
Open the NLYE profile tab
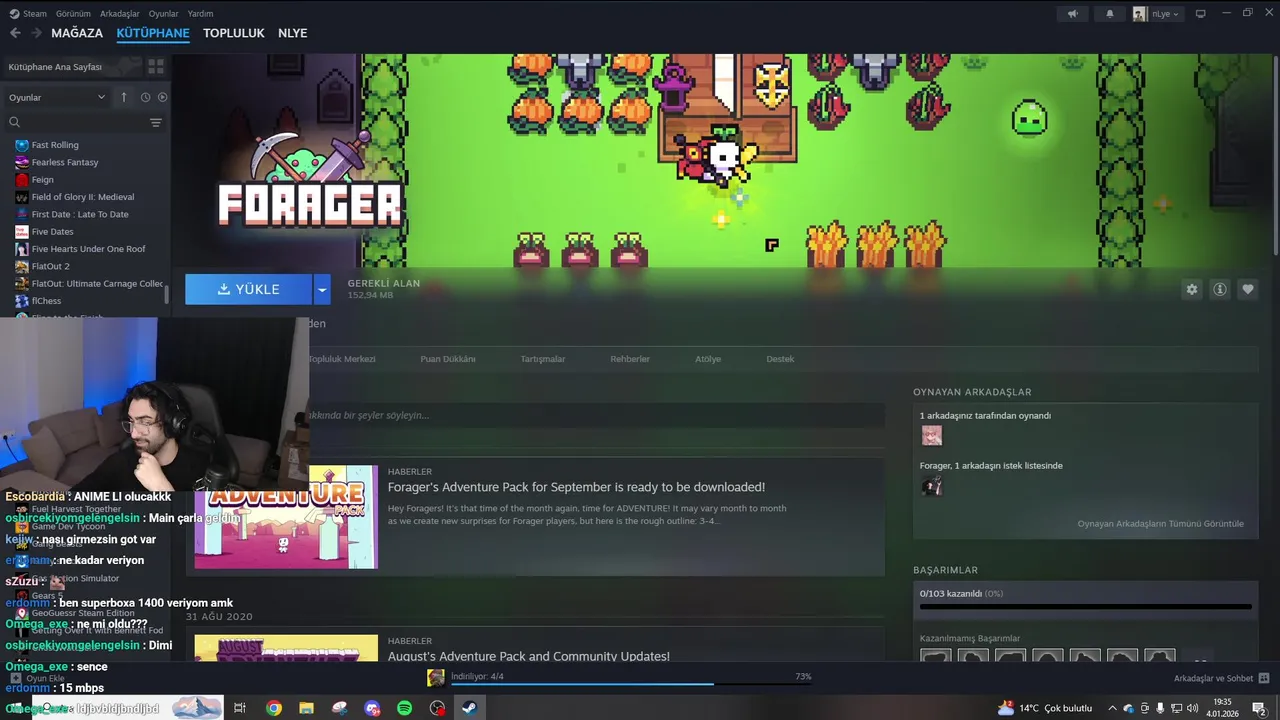pos(292,33)
